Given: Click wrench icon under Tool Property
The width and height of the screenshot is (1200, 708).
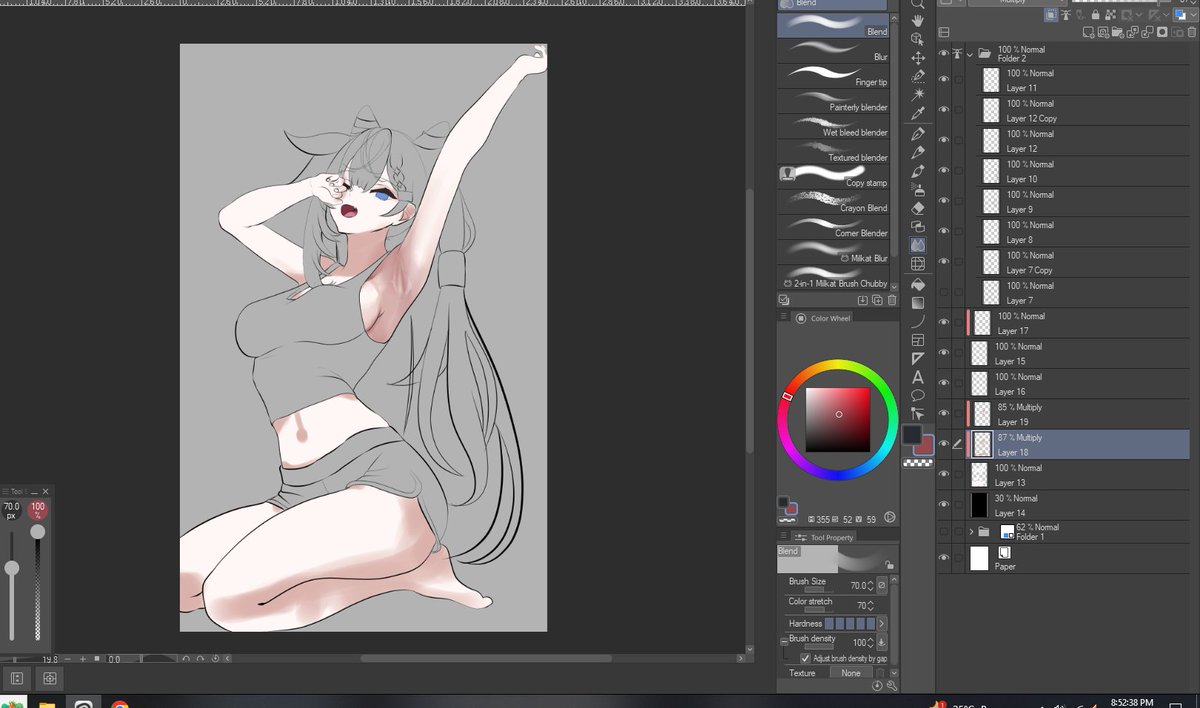Looking at the screenshot, I should click(891, 686).
